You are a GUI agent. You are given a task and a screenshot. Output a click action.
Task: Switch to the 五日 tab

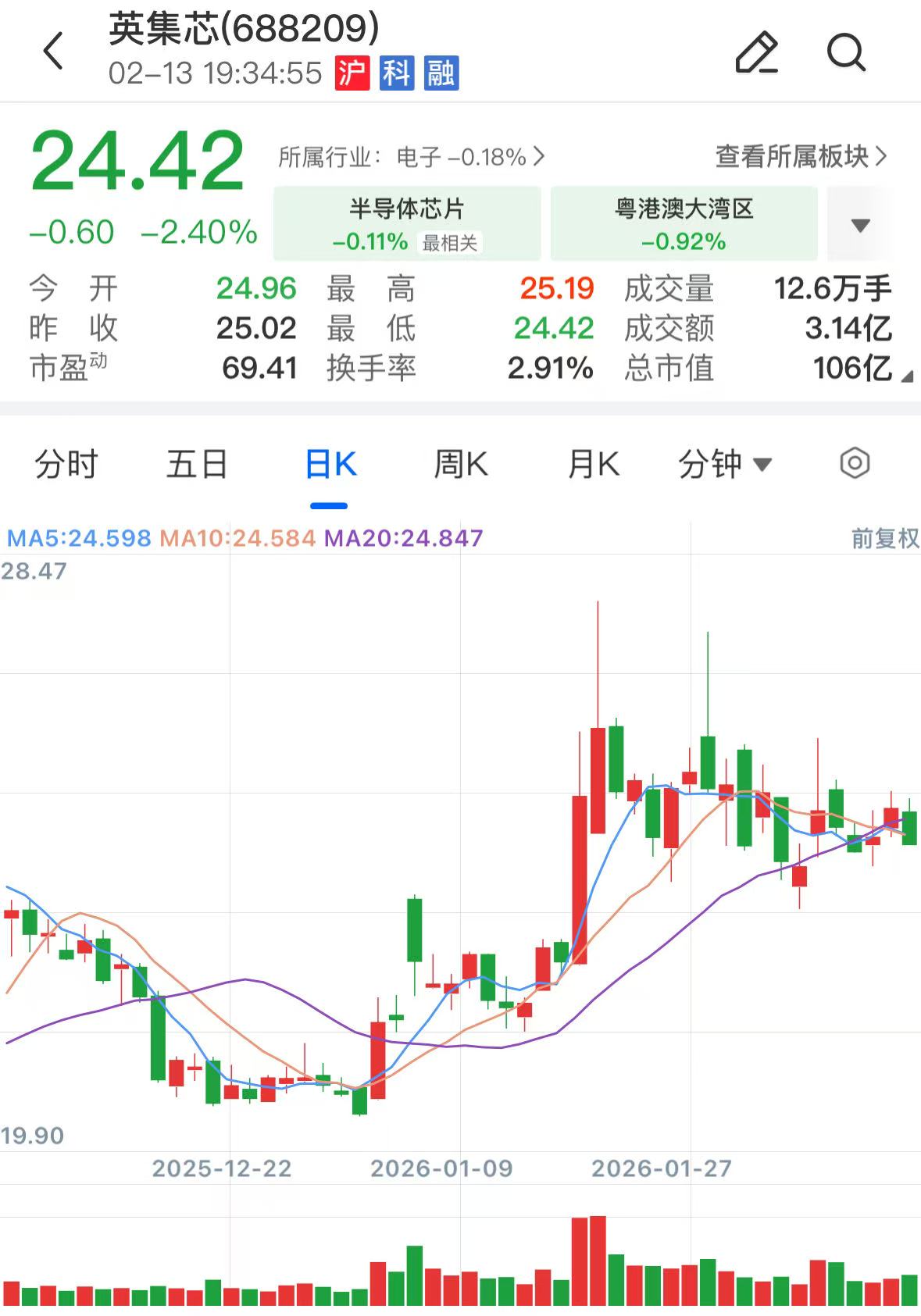pos(197,464)
